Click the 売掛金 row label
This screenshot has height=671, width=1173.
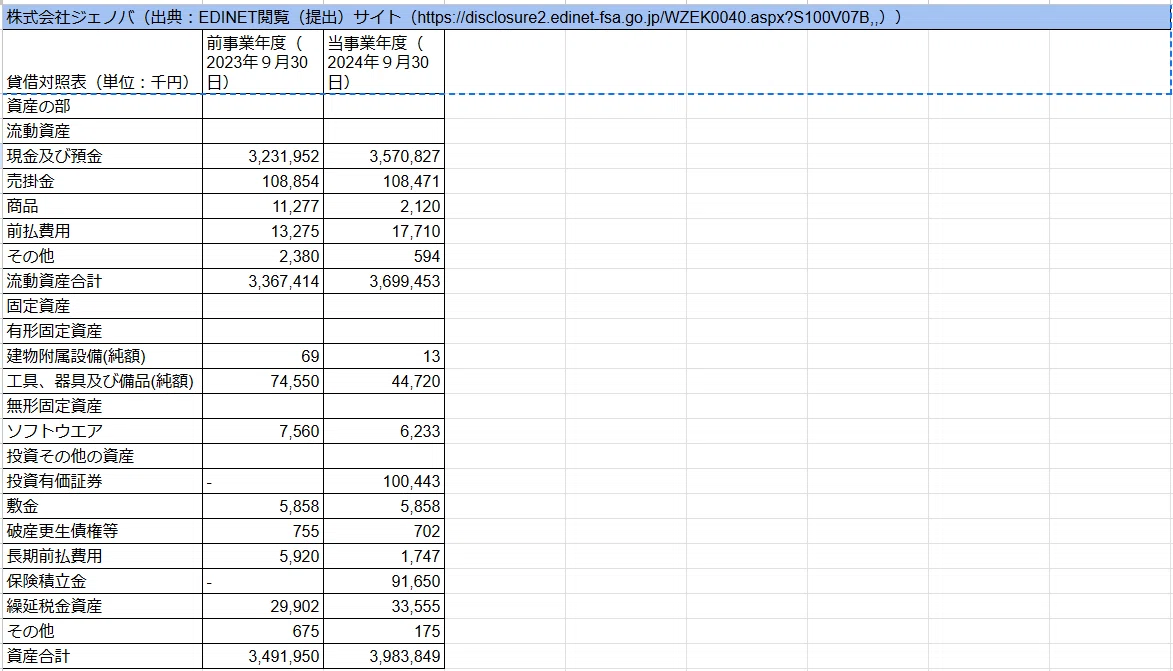pyautogui.click(x=102, y=182)
